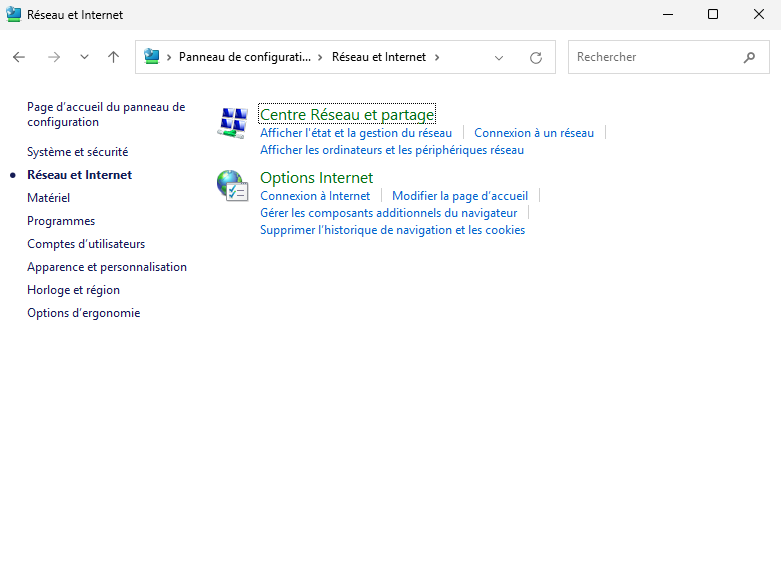Go up one level with the Up arrow
Image resolution: width=781 pixels, height=587 pixels.
113,57
